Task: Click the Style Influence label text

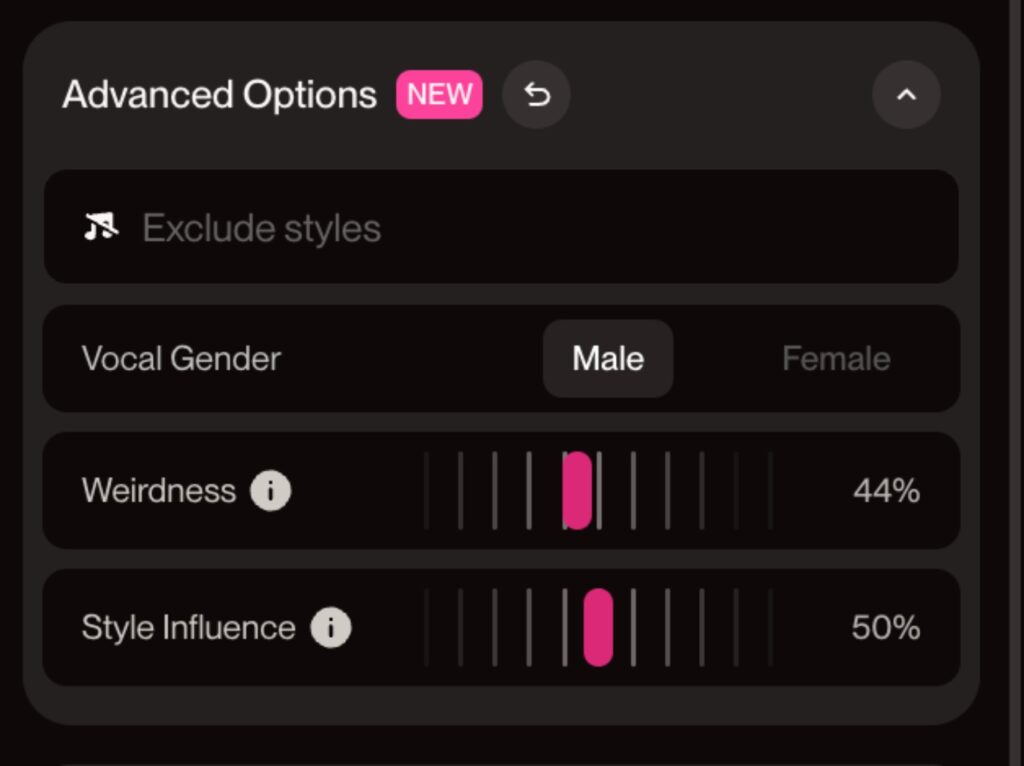Action: (188, 628)
